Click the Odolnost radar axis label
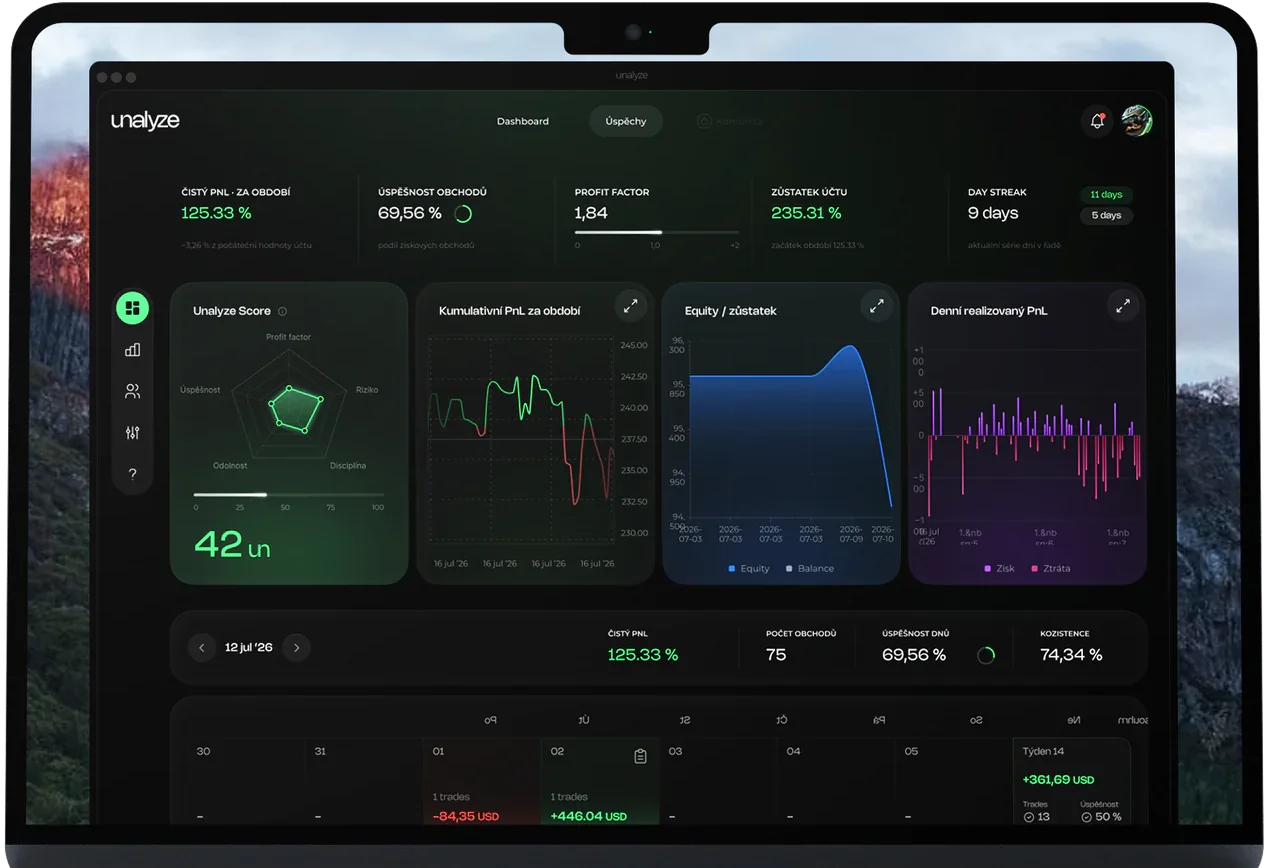This screenshot has width=1268, height=868. 230,466
